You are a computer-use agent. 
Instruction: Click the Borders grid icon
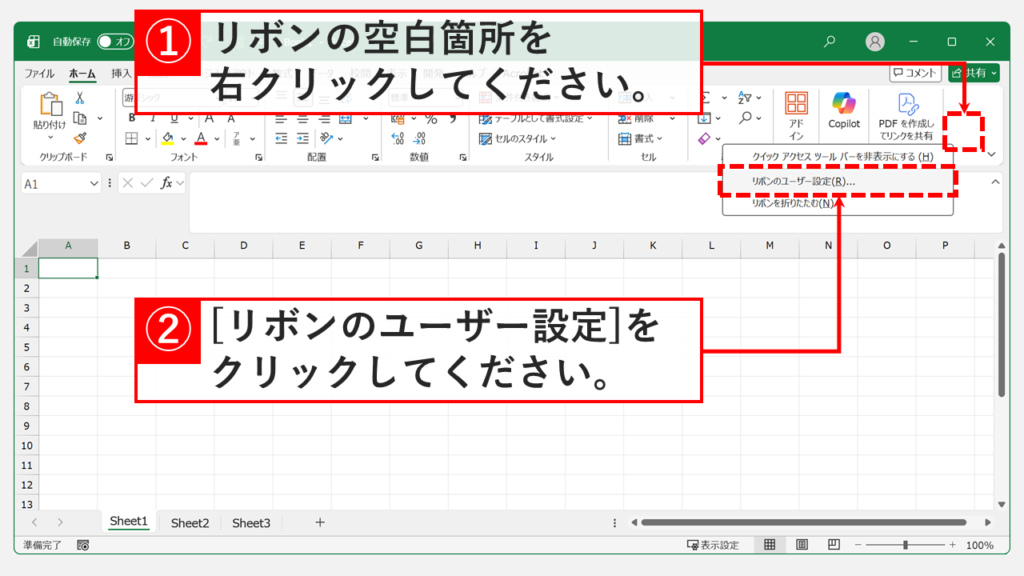pos(132,138)
